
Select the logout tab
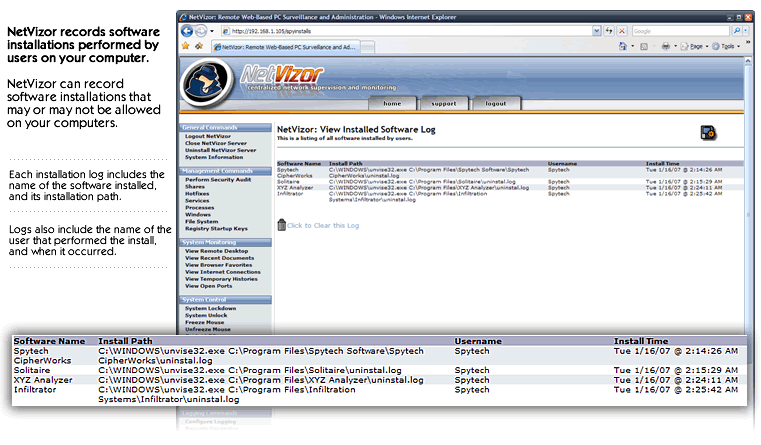(496, 103)
